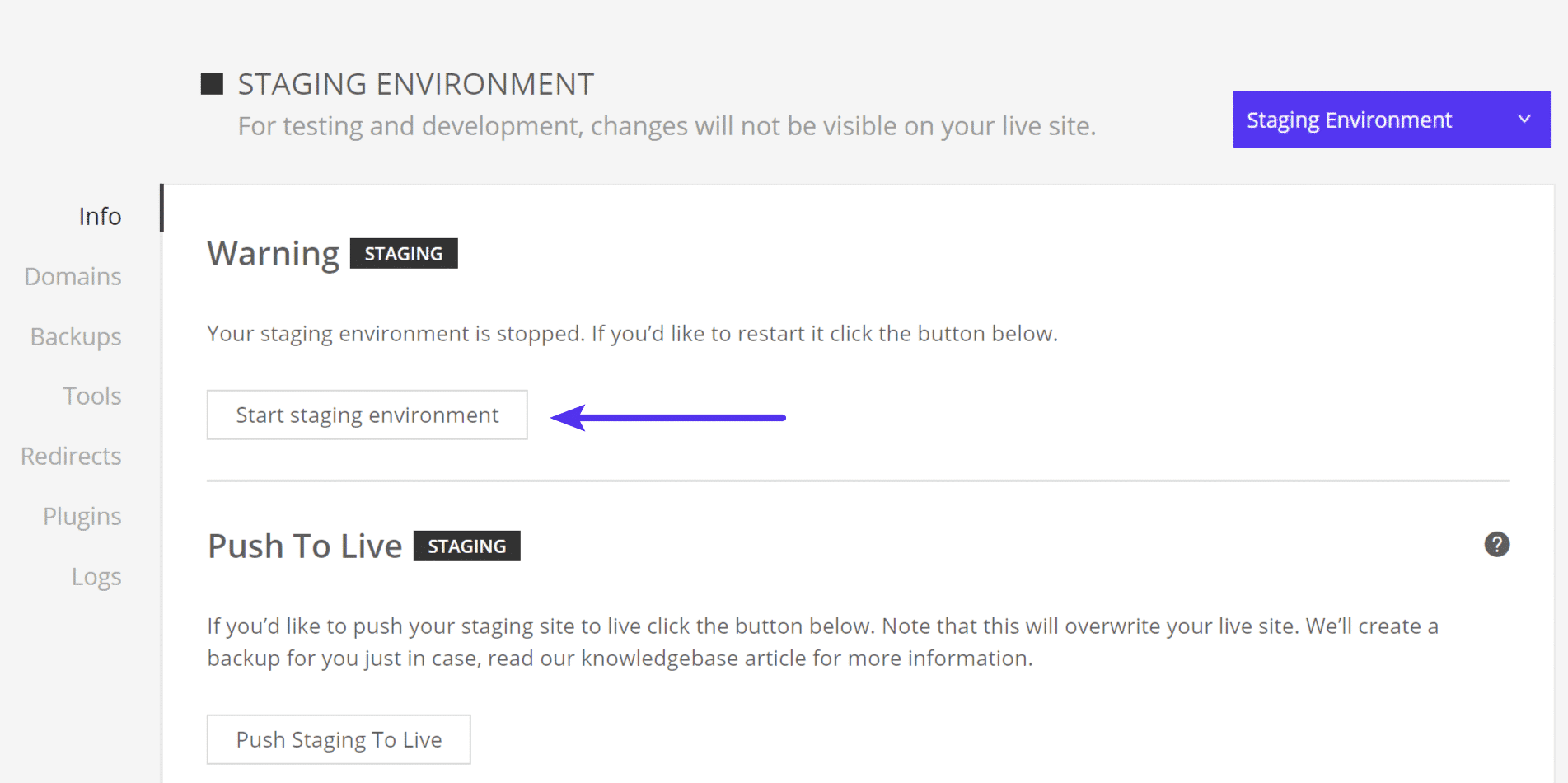Image resolution: width=1568 pixels, height=783 pixels.
Task: Click the STAGING badge beside Push To Live
Action: (x=466, y=546)
